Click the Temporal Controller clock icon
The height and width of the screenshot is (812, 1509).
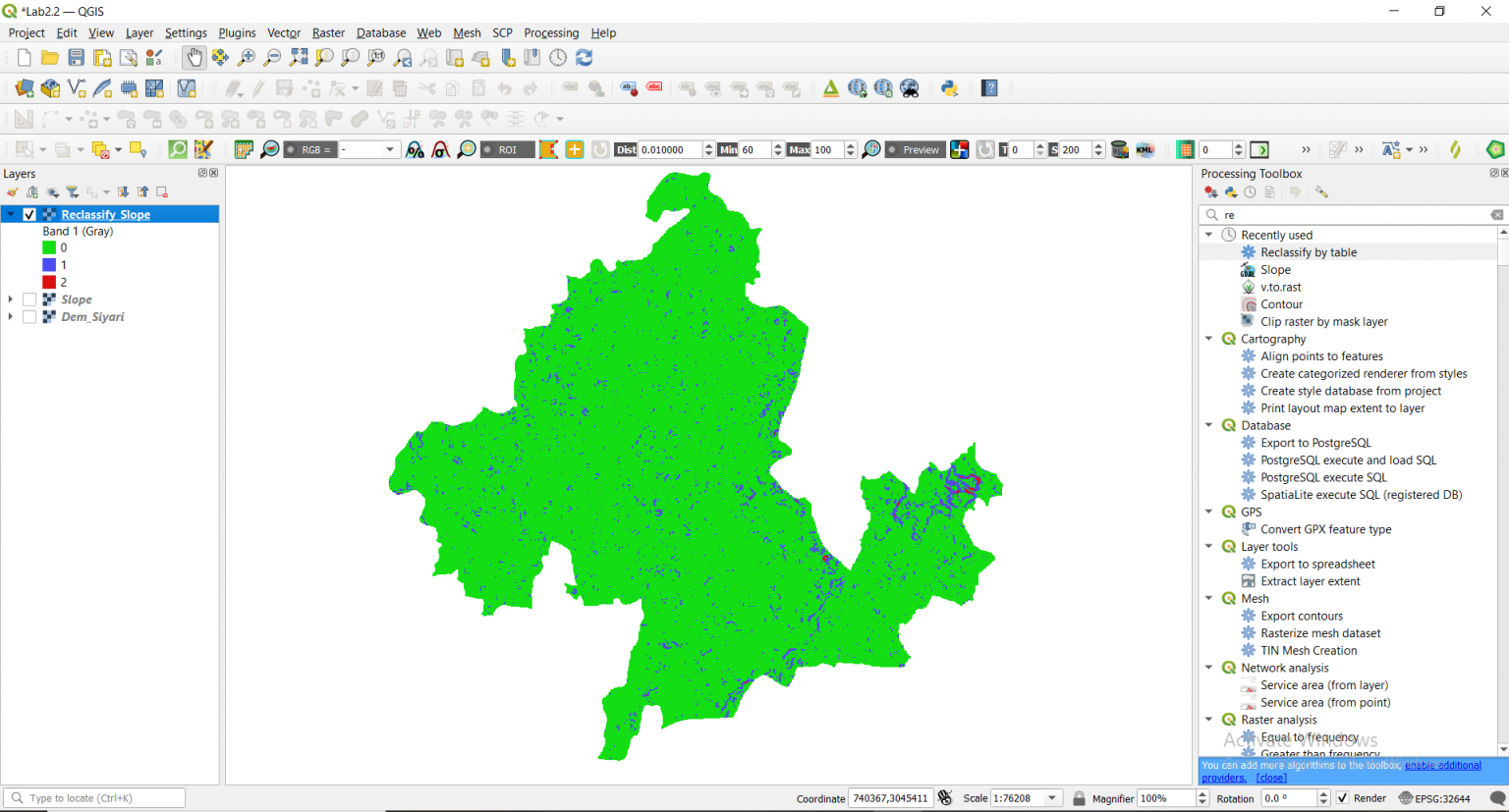[x=557, y=57]
